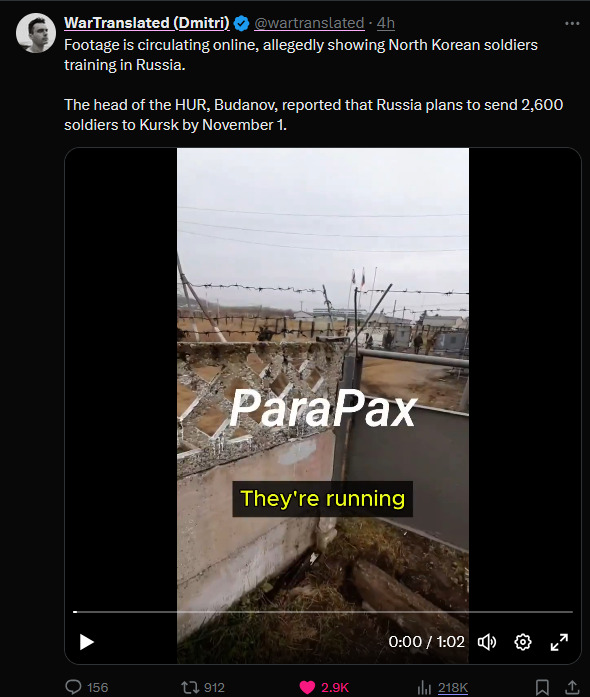This screenshot has height=697, width=590.
Task: View post analytics bar chart icon
Action: click(x=424, y=687)
